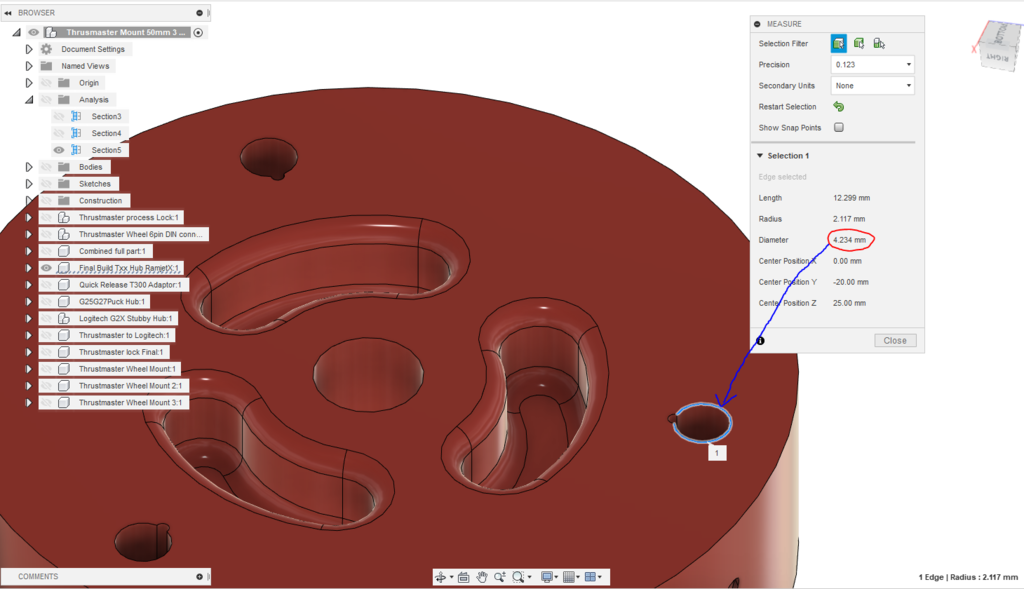The height and width of the screenshot is (589, 1024).
Task: Select the G25G27Puck Hub:1 component
Action: pyautogui.click(x=112, y=302)
